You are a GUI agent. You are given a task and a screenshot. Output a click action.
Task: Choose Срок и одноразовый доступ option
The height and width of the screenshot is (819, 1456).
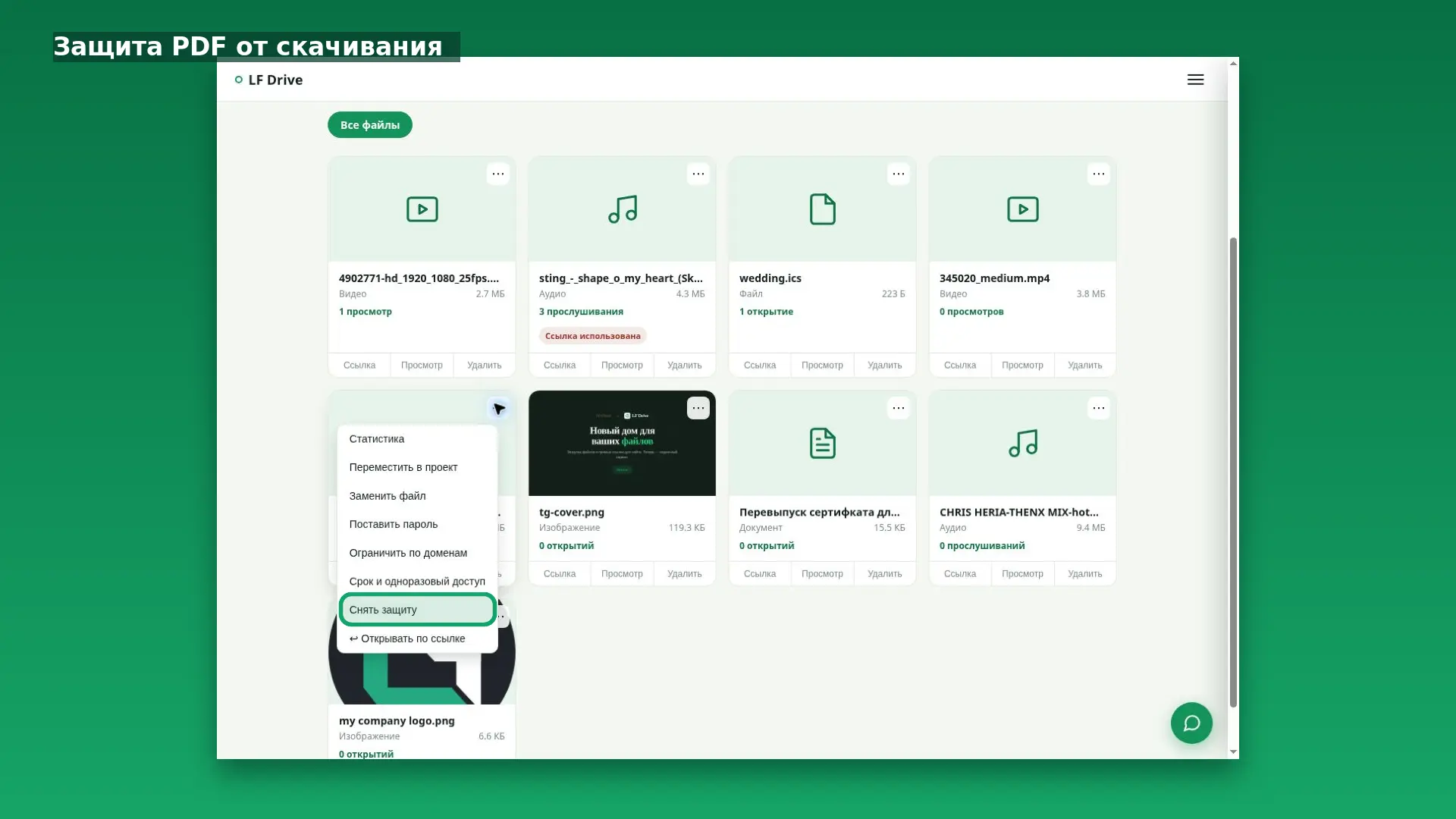[x=418, y=582]
